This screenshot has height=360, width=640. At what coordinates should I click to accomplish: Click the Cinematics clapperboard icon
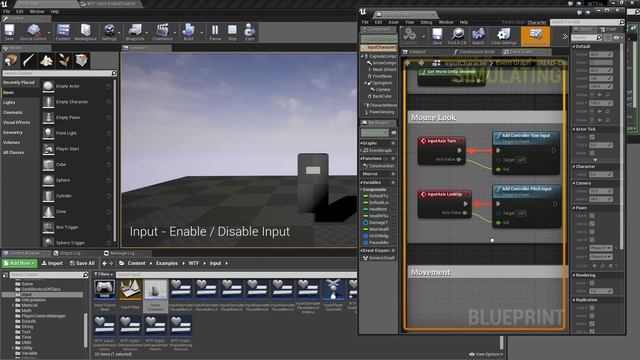coord(162,31)
